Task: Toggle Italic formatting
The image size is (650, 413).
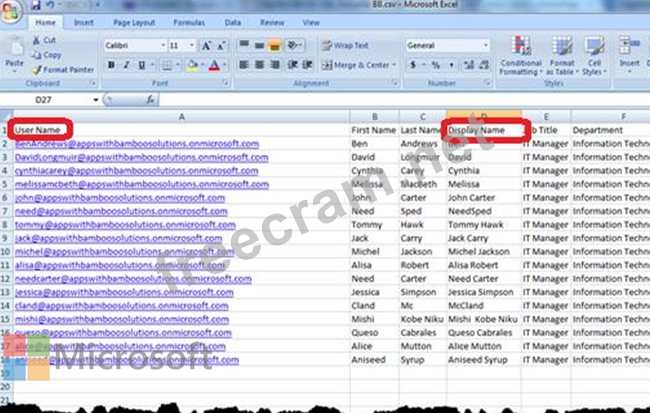Action: click(126, 65)
